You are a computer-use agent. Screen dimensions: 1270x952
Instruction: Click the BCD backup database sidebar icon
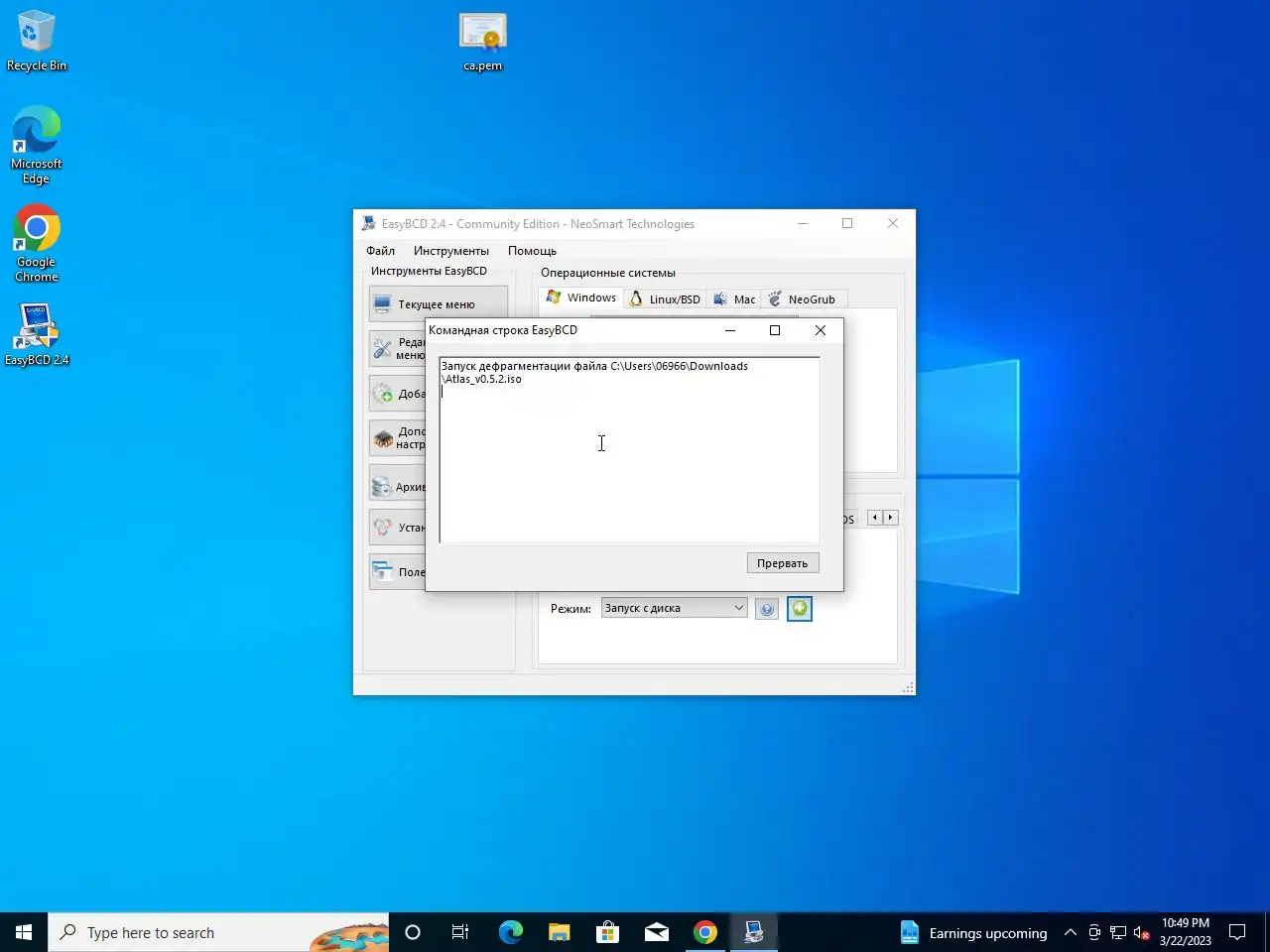click(x=382, y=487)
